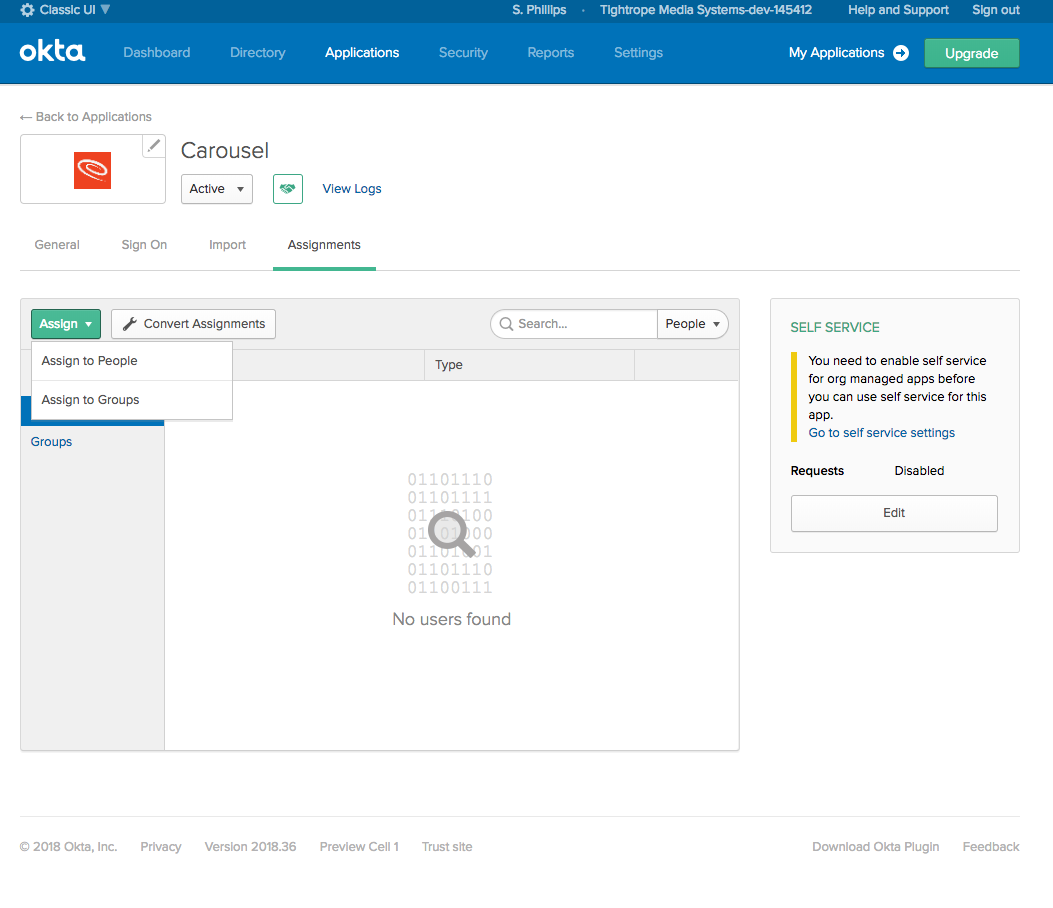
Task: Click the green Upgrade button
Action: point(972,53)
